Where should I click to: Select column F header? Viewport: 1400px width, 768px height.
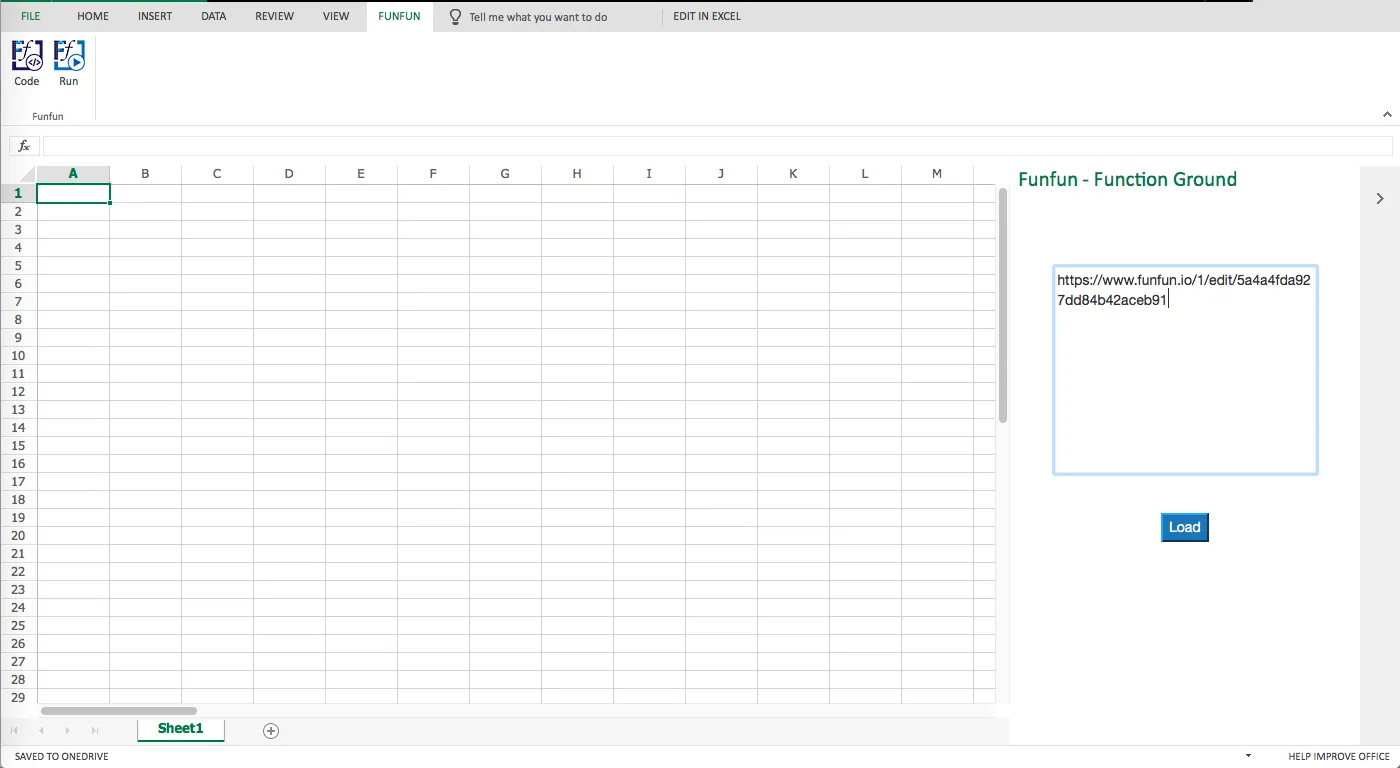point(433,174)
